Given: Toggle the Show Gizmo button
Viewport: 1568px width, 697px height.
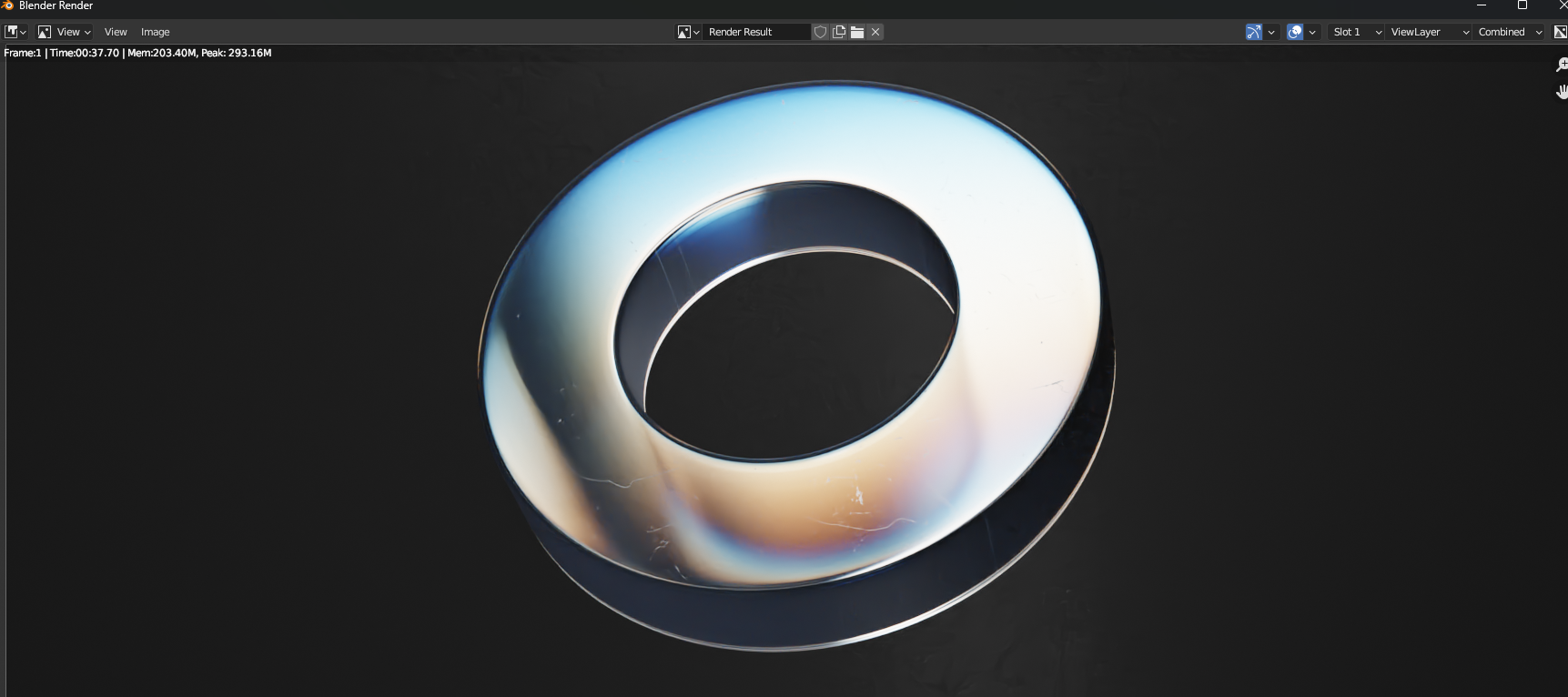Looking at the screenshot, I should click(1254, 32).
